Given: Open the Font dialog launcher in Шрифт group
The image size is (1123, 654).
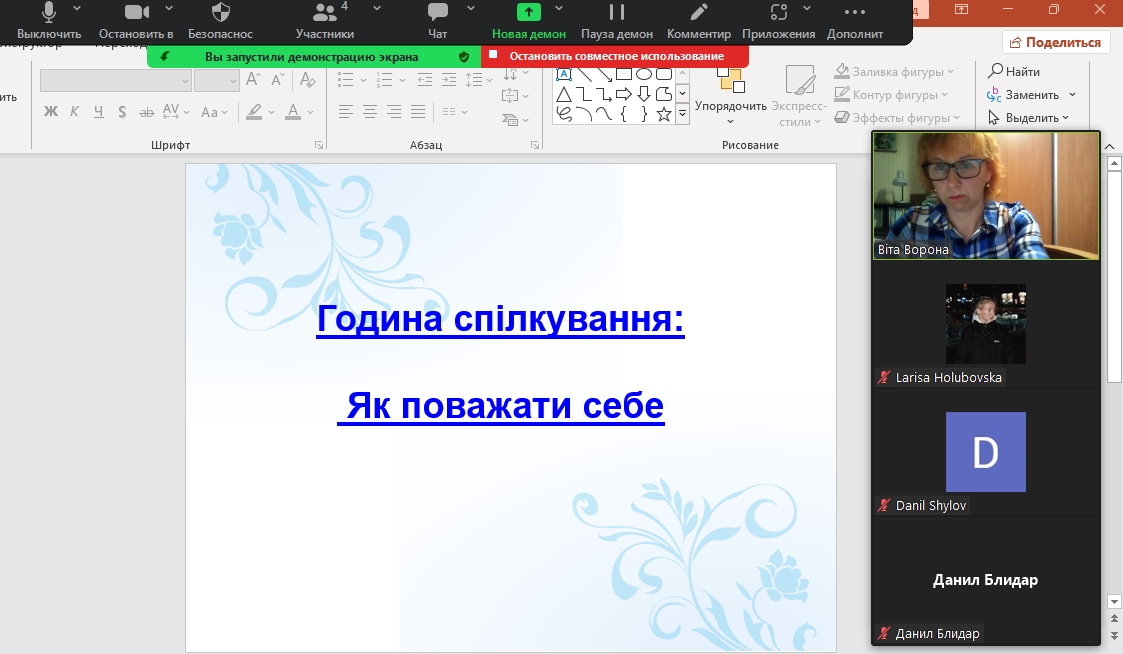Looking at the screenshot, I should coord(319,145).
